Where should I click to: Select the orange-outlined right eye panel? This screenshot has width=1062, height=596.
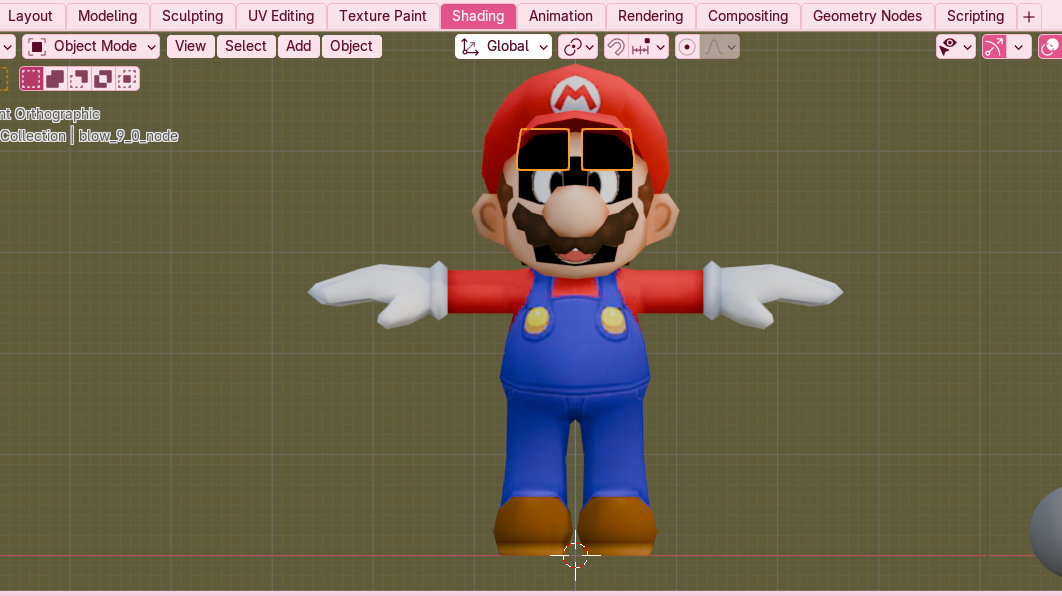point(607,149)
